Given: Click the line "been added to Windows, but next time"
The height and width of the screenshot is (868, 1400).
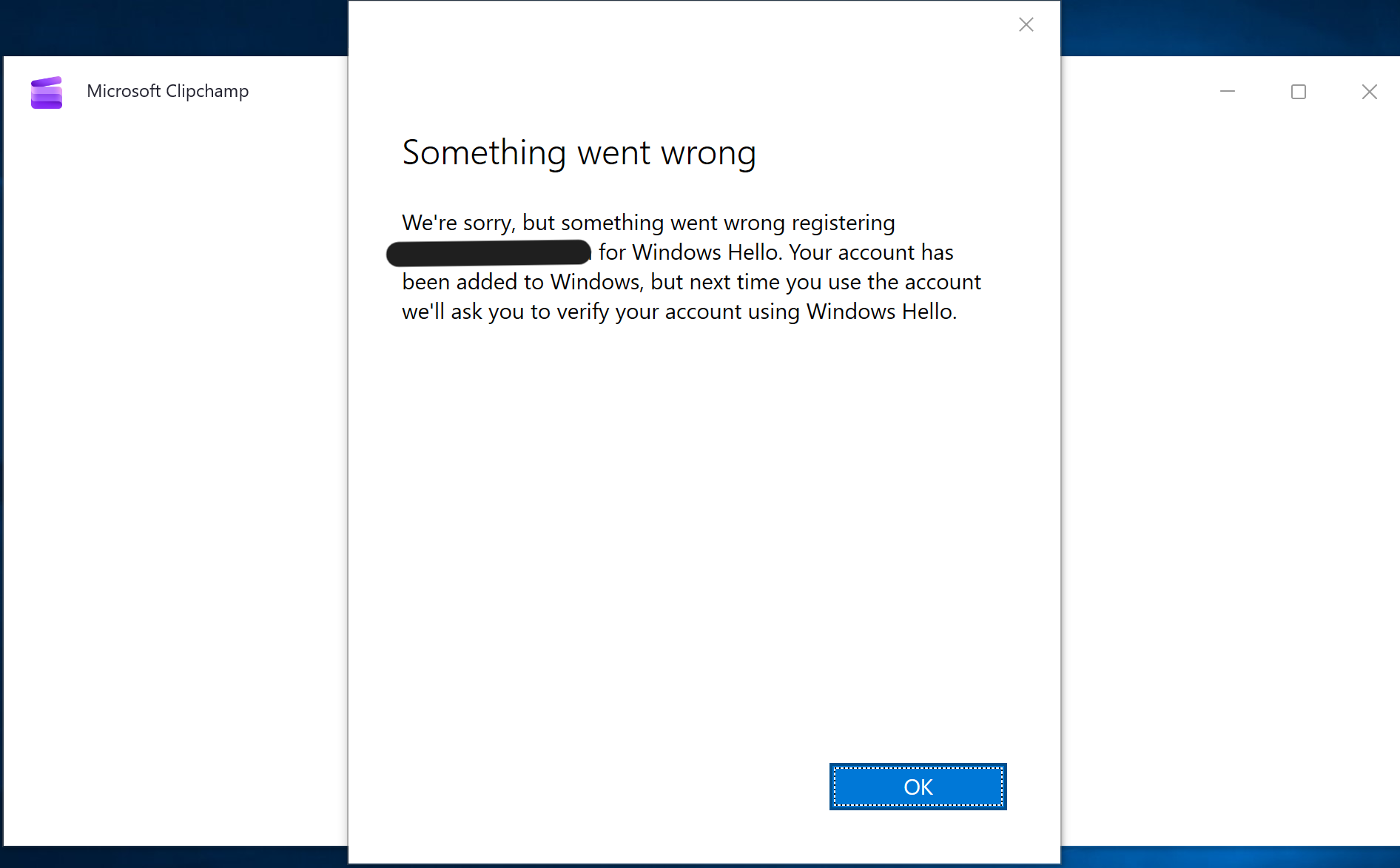Looking at the screenshot, I should pyautogui.click(x=691, y=282).
